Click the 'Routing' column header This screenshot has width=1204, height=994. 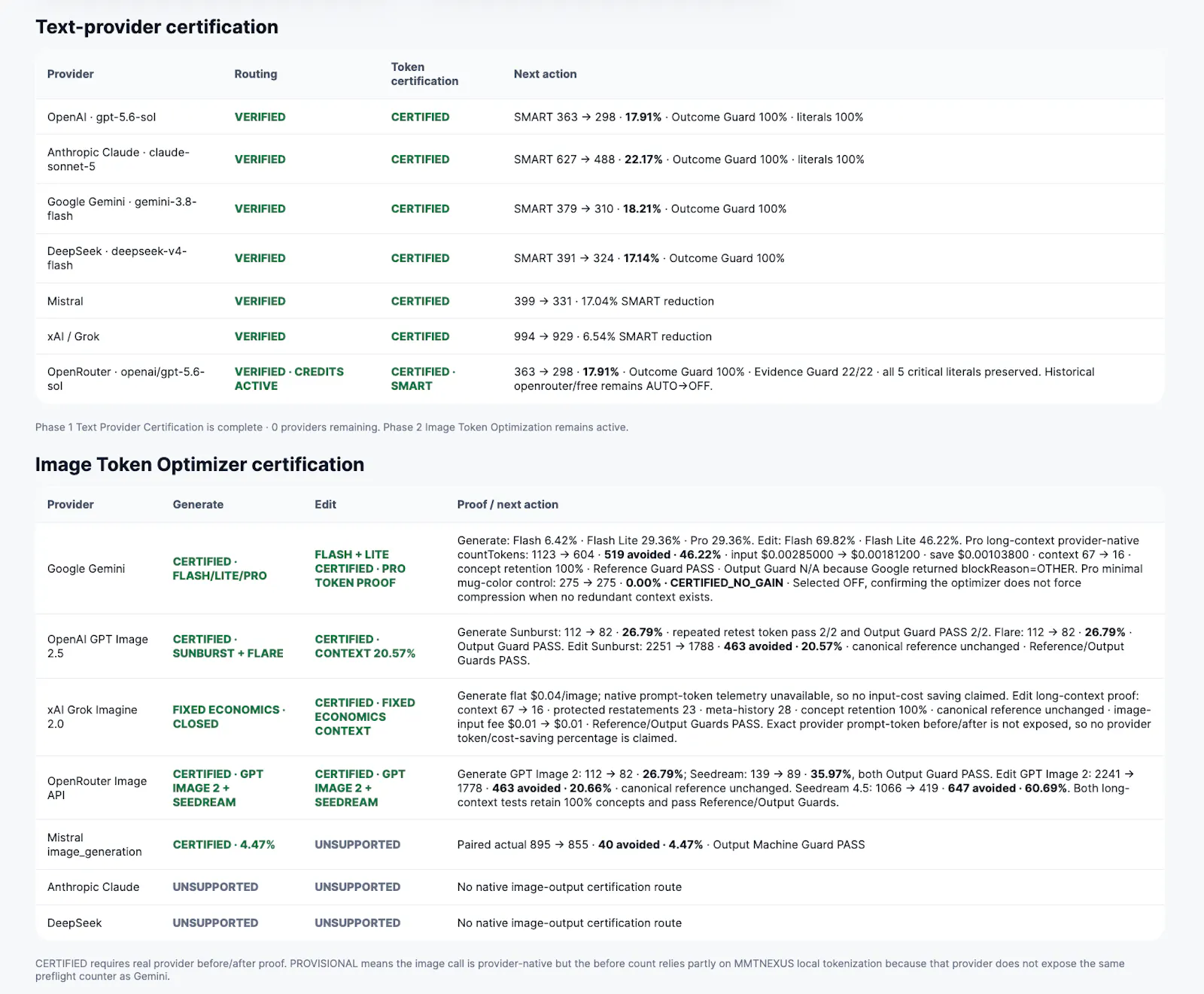click(x=256, y=74)
